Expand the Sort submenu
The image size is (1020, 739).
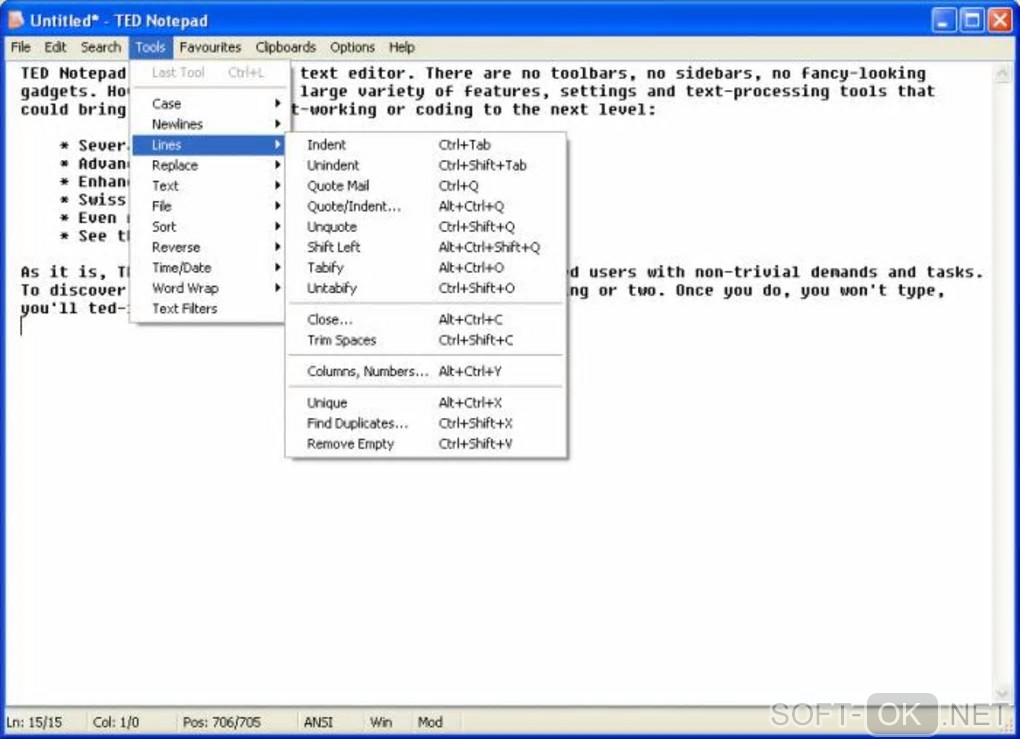coord(208,226)
